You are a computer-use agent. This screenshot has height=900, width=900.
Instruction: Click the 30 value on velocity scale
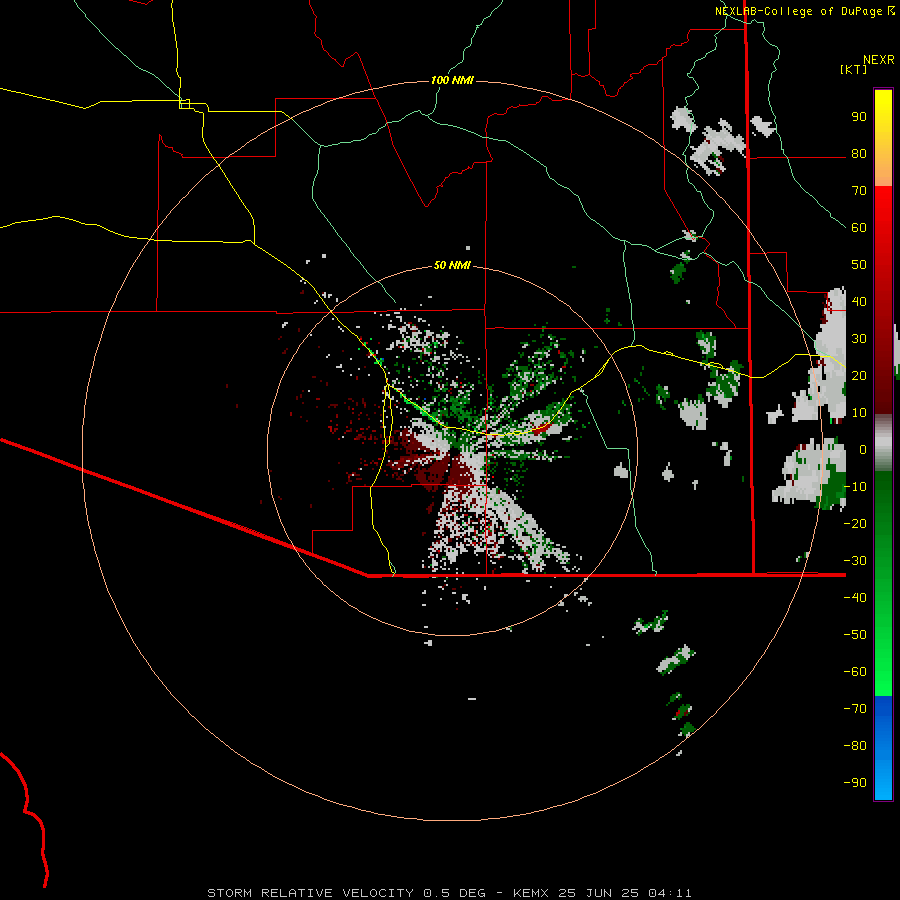pyautogui.click(x=859, y=339)
